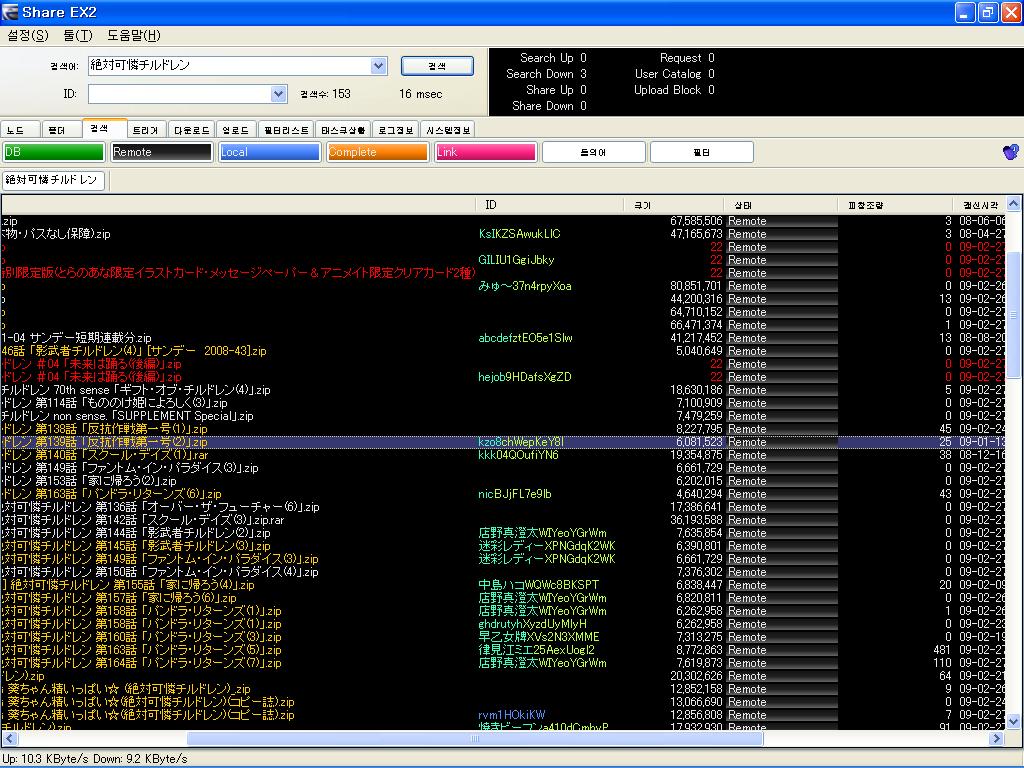Open the 툴(T) menu
This screenshot has width=1024, height=768.
(78, 35)
